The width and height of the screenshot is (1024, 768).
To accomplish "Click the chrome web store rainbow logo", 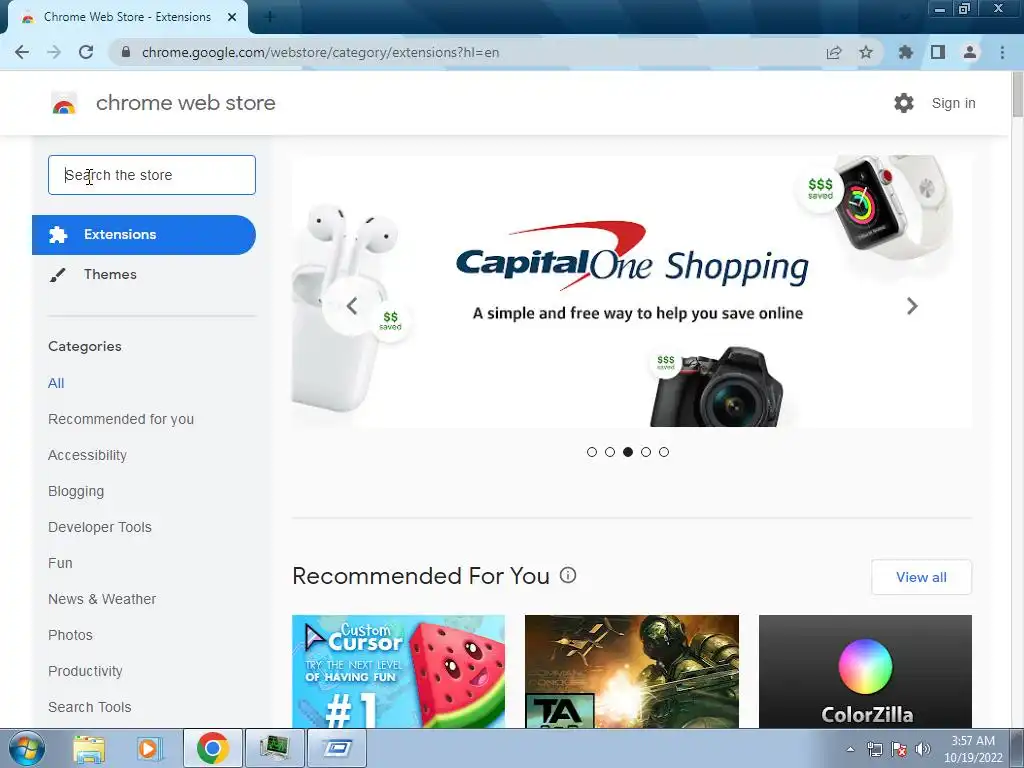I will pyautogui.click(x=64, y=103).
